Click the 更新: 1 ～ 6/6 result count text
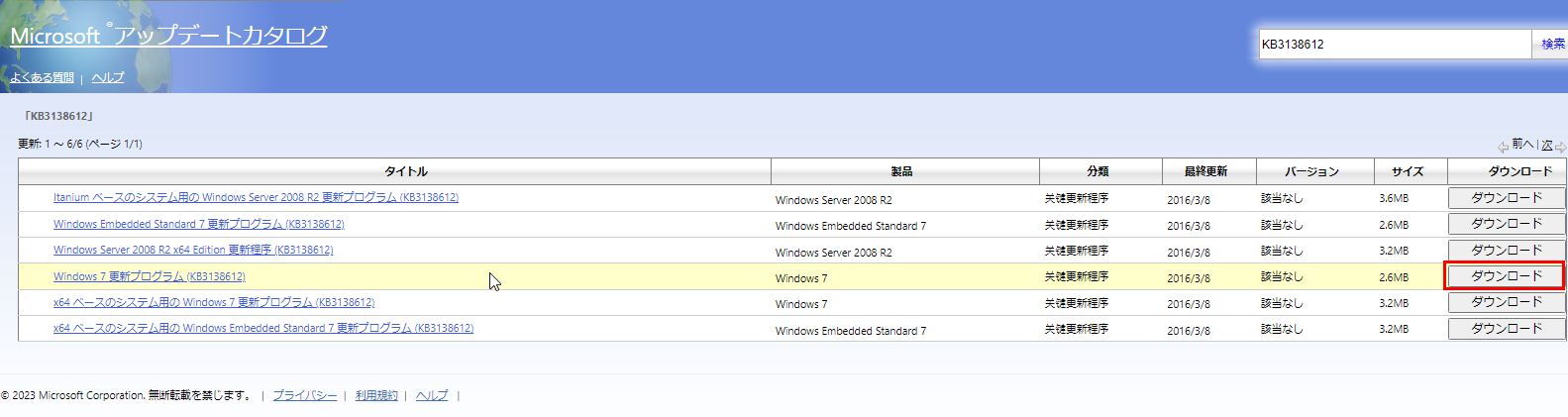Viewport: 1568px width, 417px height. (x=80, y=144)
